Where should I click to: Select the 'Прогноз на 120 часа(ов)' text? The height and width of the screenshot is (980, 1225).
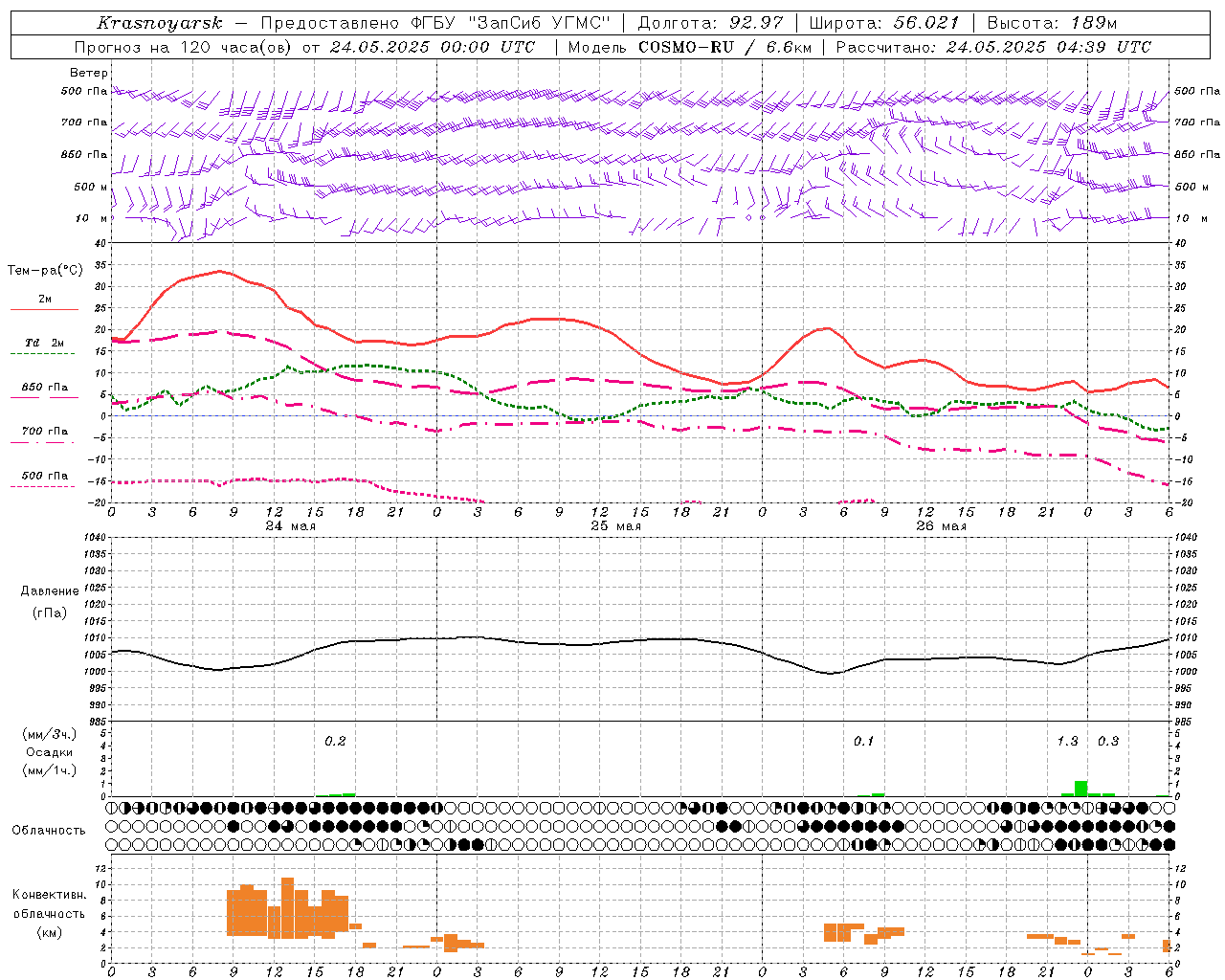185,47
